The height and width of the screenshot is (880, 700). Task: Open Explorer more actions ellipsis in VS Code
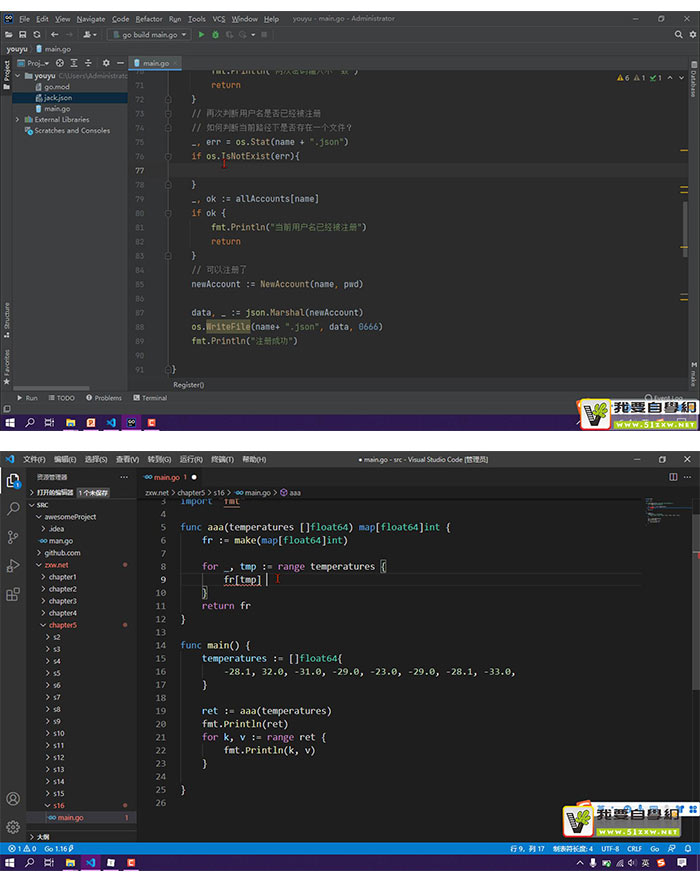coord(123,477)
